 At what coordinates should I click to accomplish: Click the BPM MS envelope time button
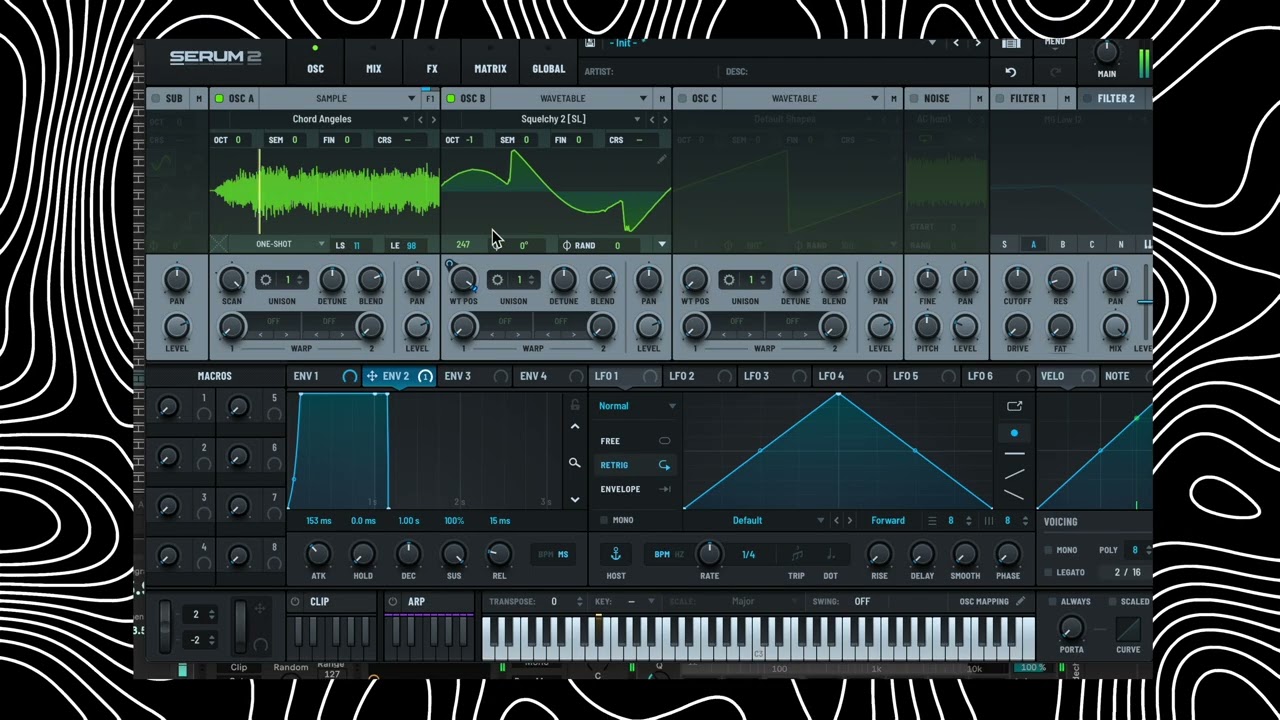553,554
